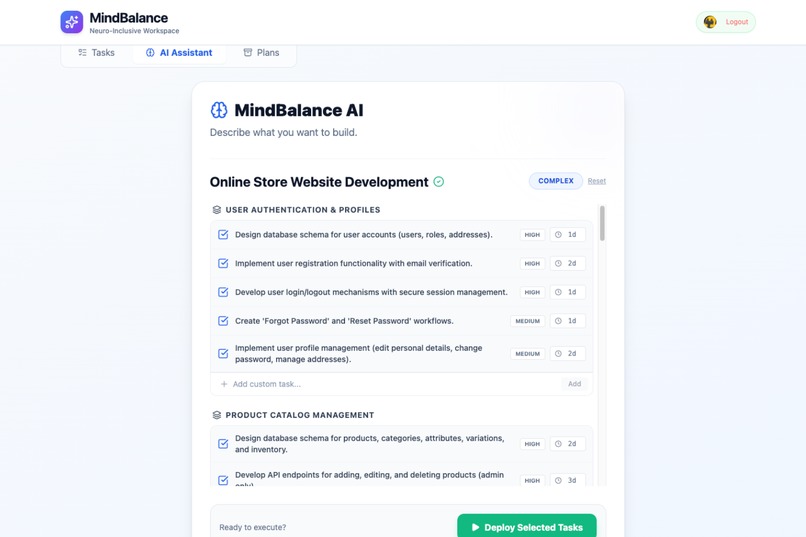
Task: Click 'PRODUCT CATALOG MANAGEMENT' section header
Action: (300, 415)
